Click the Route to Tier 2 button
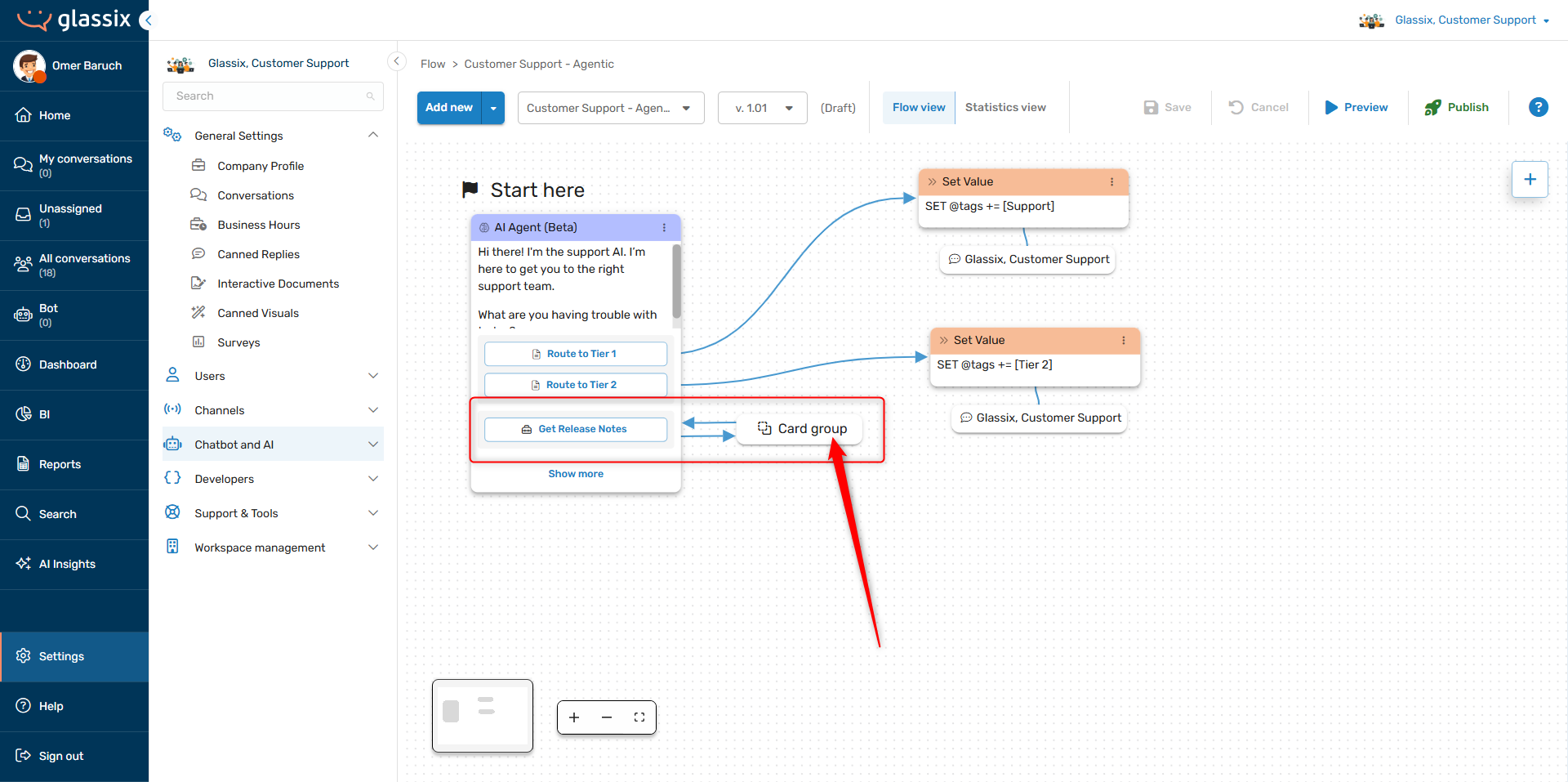The height and width of the screenshot is (782, 1568). click(x=576, y=385)
